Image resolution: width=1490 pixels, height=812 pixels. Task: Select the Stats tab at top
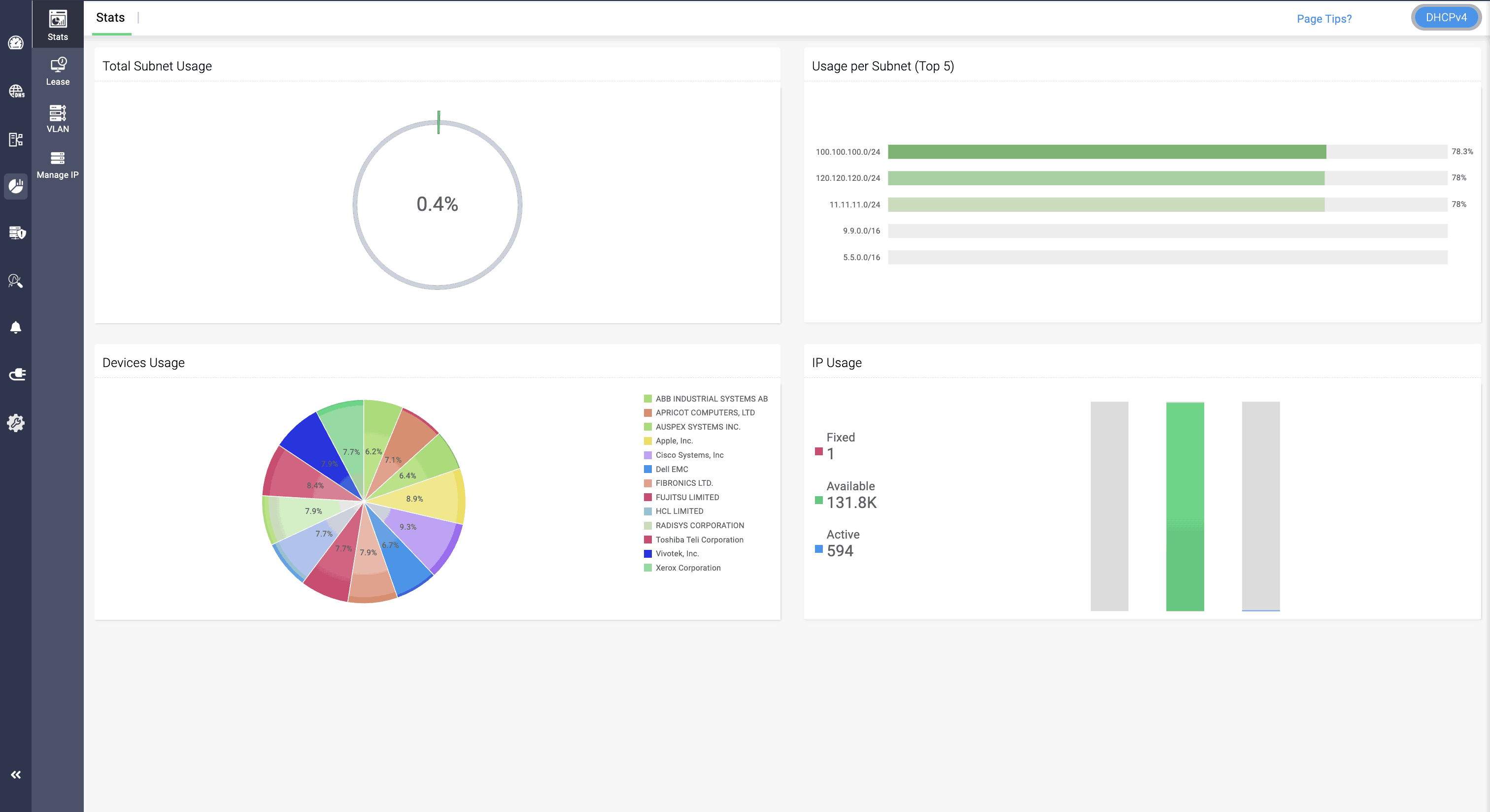pyautogui.click(x=110, y=18)
